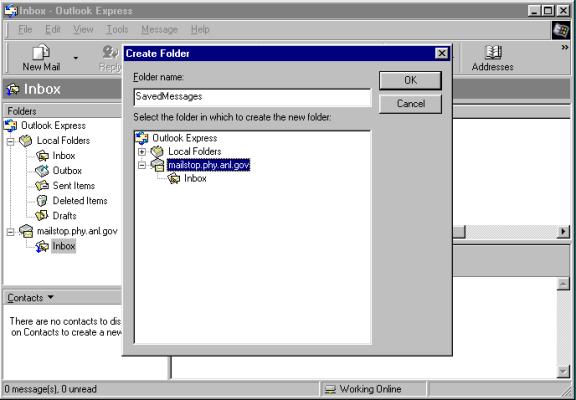The image size is (576, 400).
Task: Collapse mailstop.phy.anl.gov in main folder pane
Action: point(10,232)
